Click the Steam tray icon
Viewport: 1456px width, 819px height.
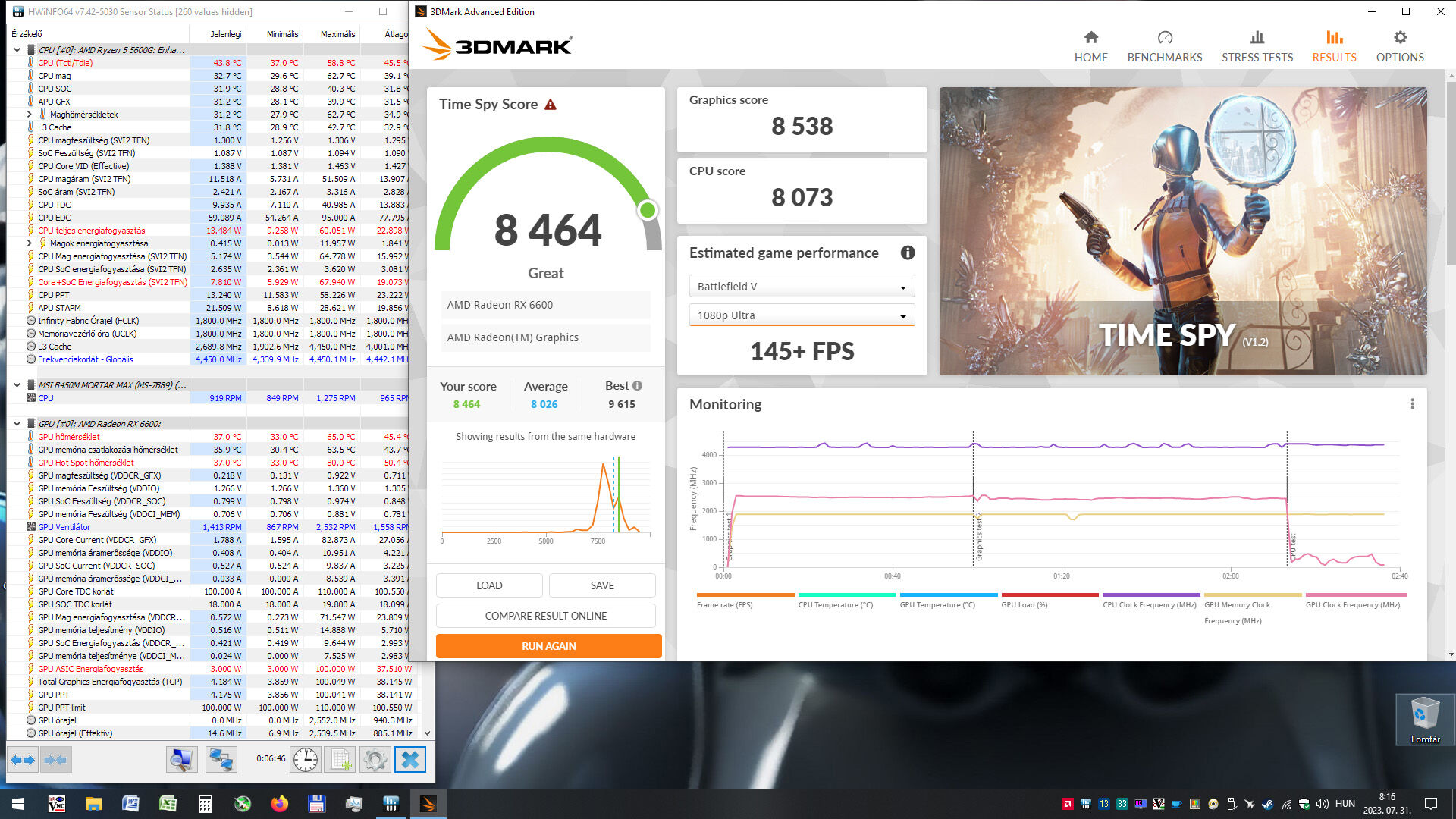[x=1266, y=804]
